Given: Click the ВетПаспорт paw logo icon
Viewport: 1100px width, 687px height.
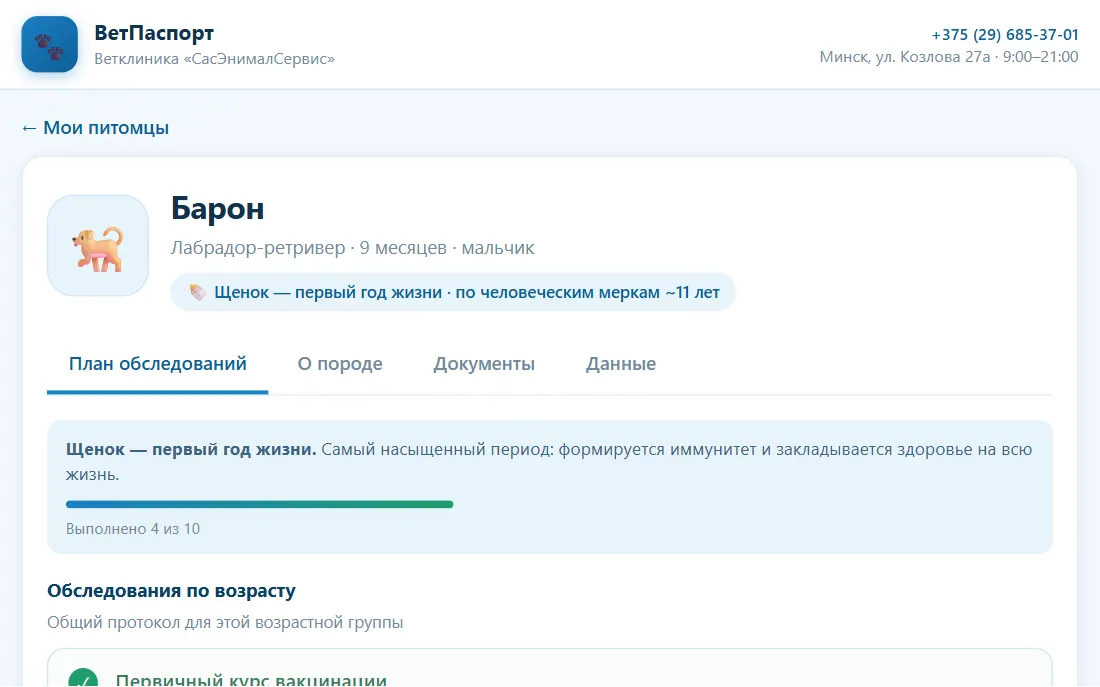Looking at the screenshot, I should click(x=49, y=44).
